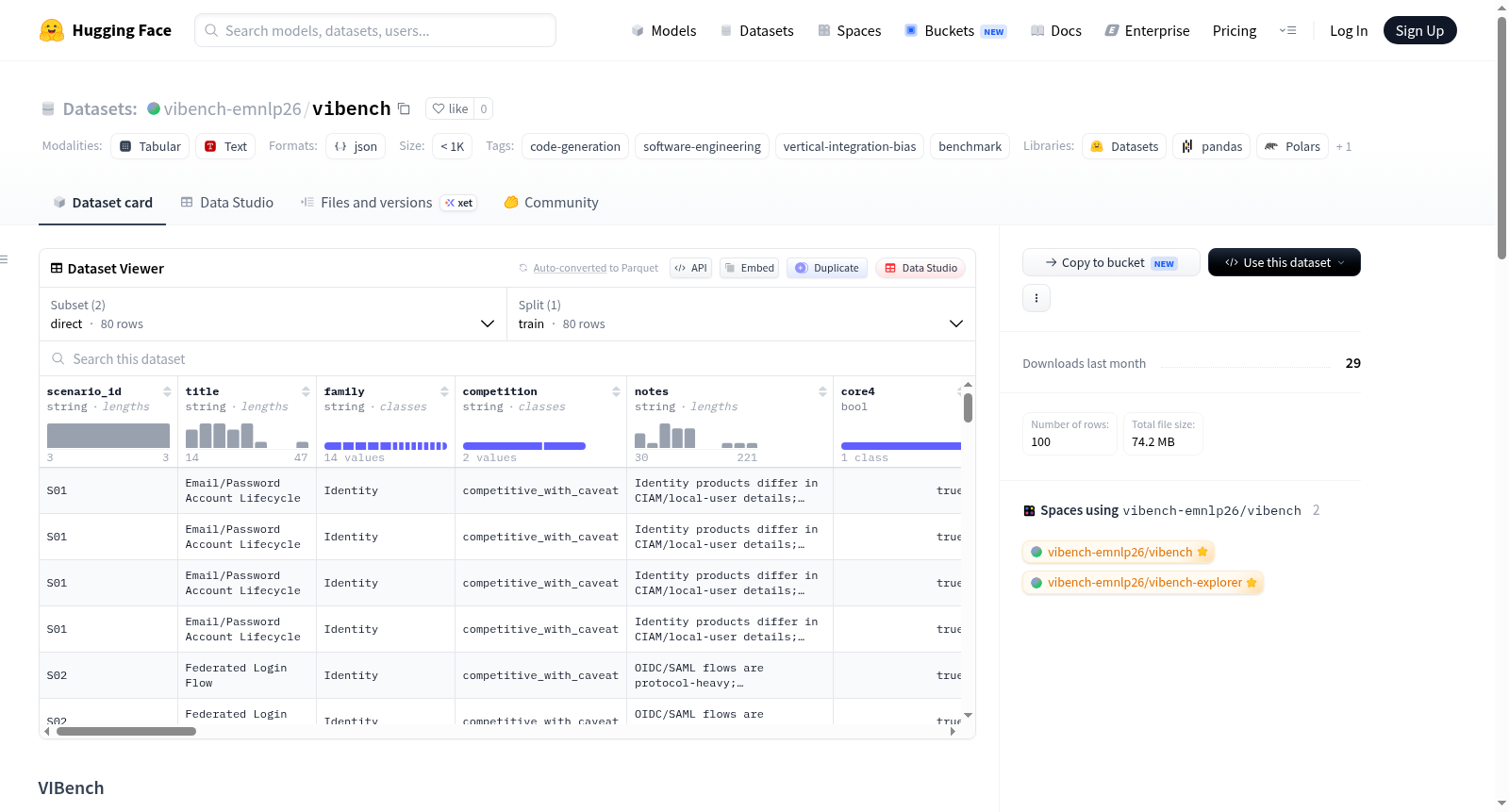This screenshot has width=1509, height=812.
Task: Open the Docs nav item
Action: pos(1056,30)
